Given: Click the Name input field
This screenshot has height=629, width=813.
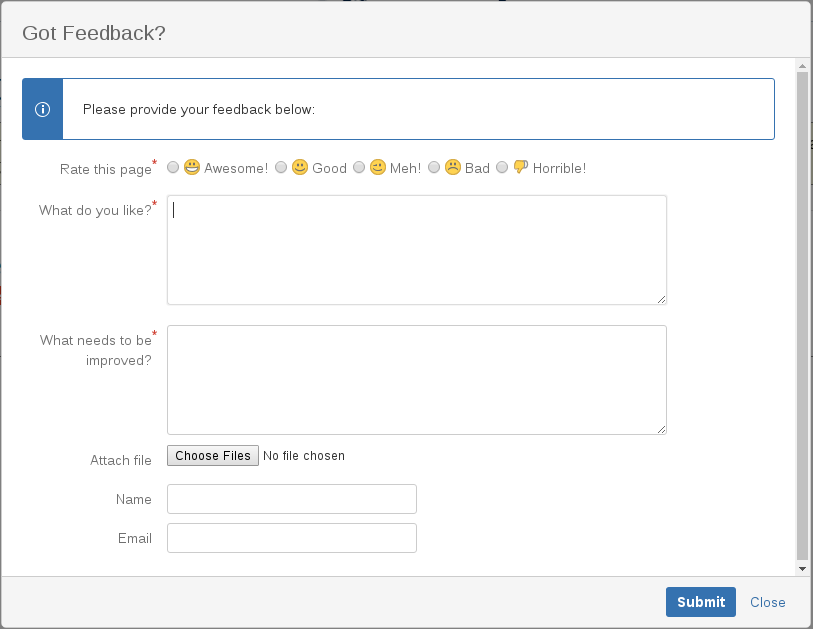Looking at the screenshot, I should (290, 499).
